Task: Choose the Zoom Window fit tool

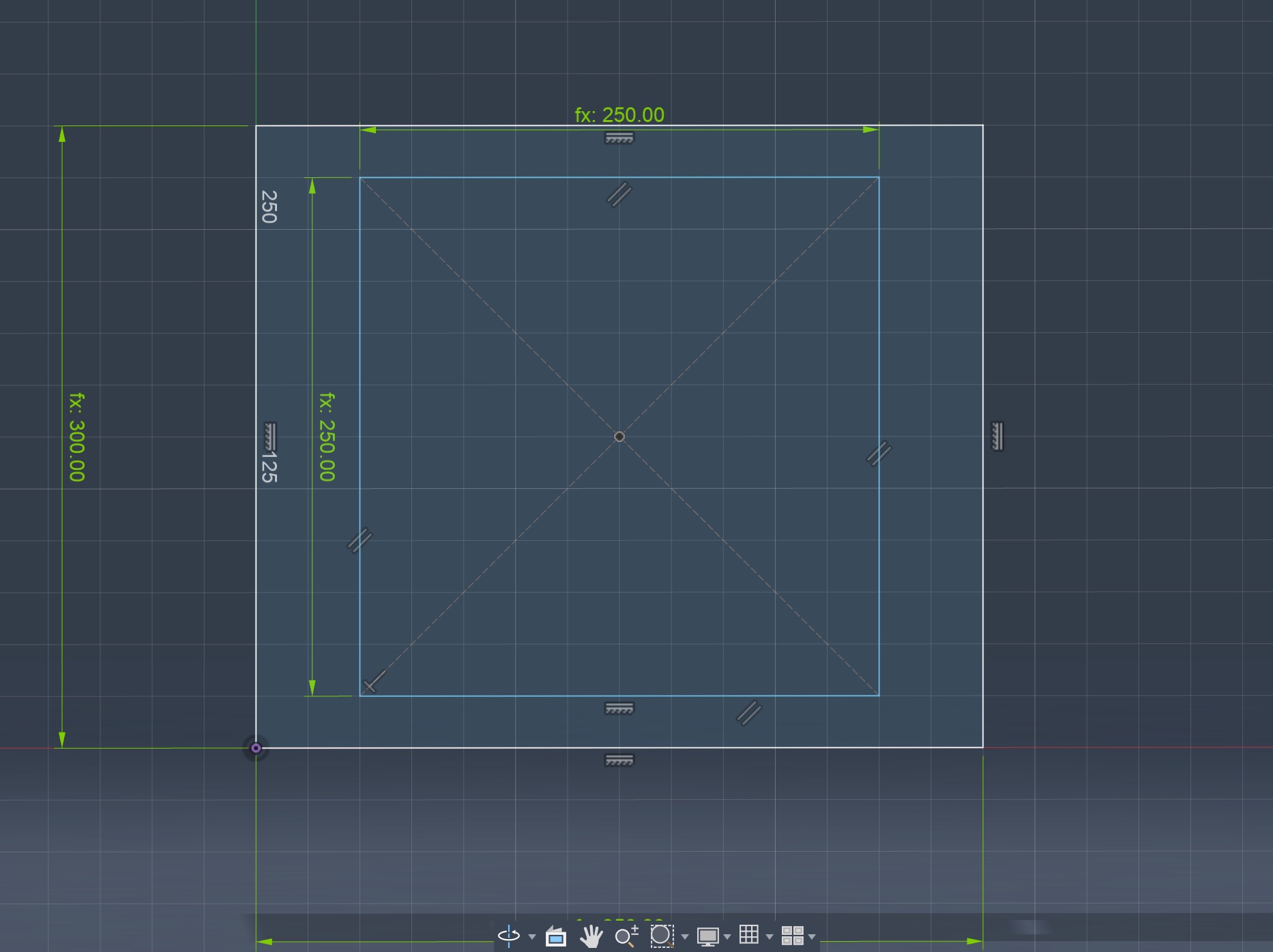Action: (x=662, y=936)
